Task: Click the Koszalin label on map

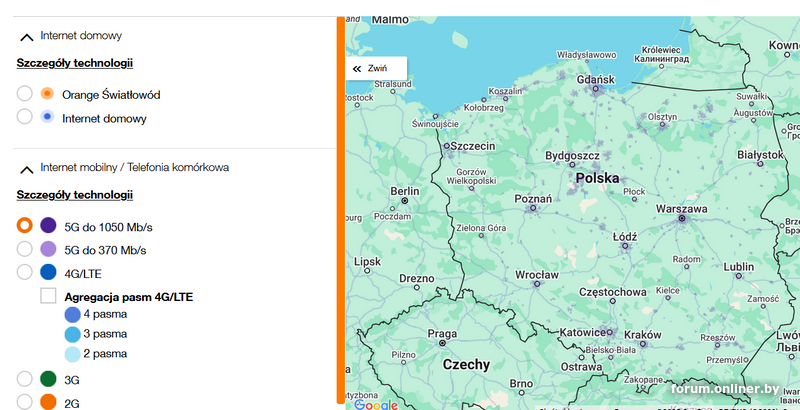Action: (505, 91)
